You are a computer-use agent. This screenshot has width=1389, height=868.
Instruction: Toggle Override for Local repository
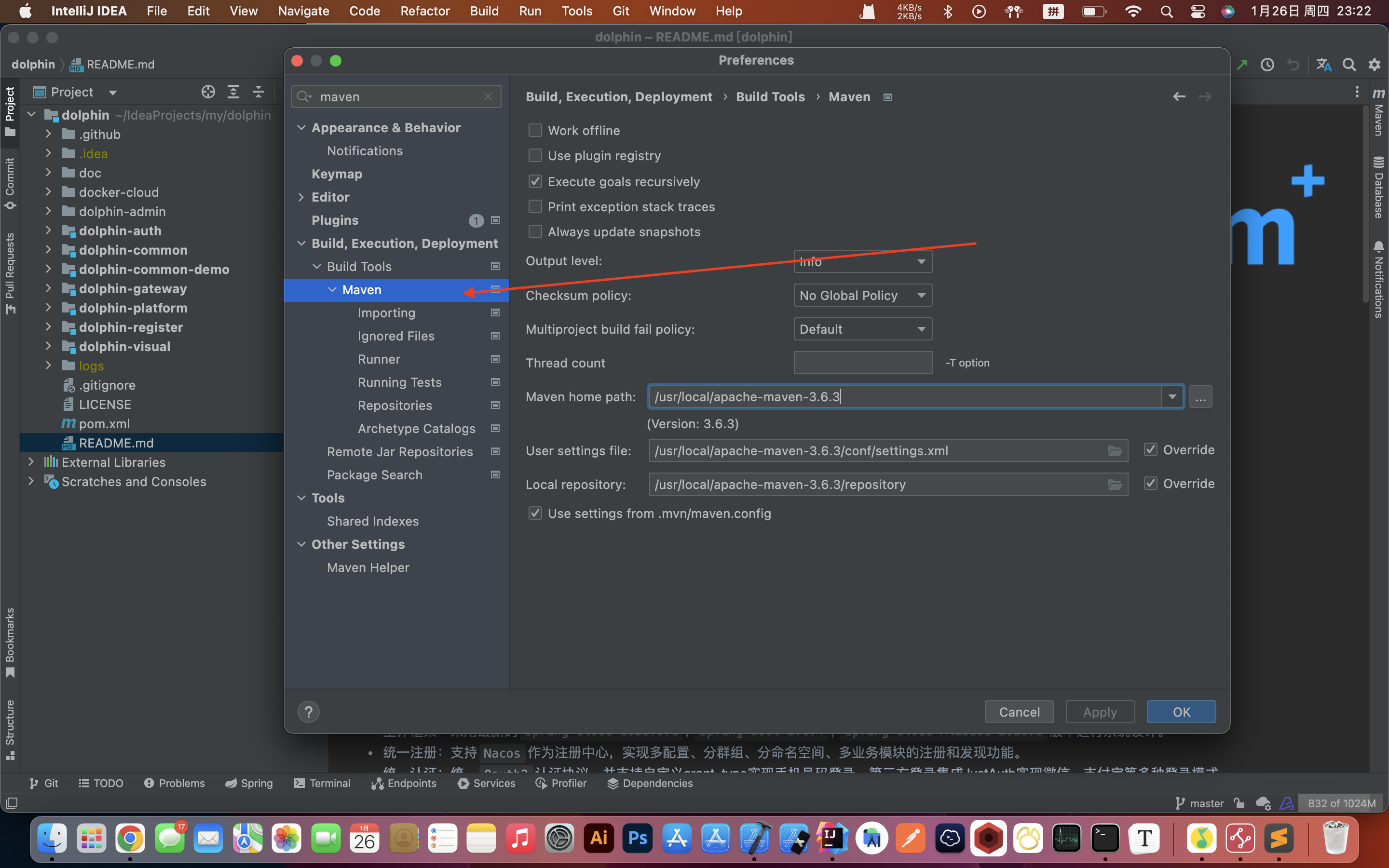pyautogui.click(x=1150, y=483)
